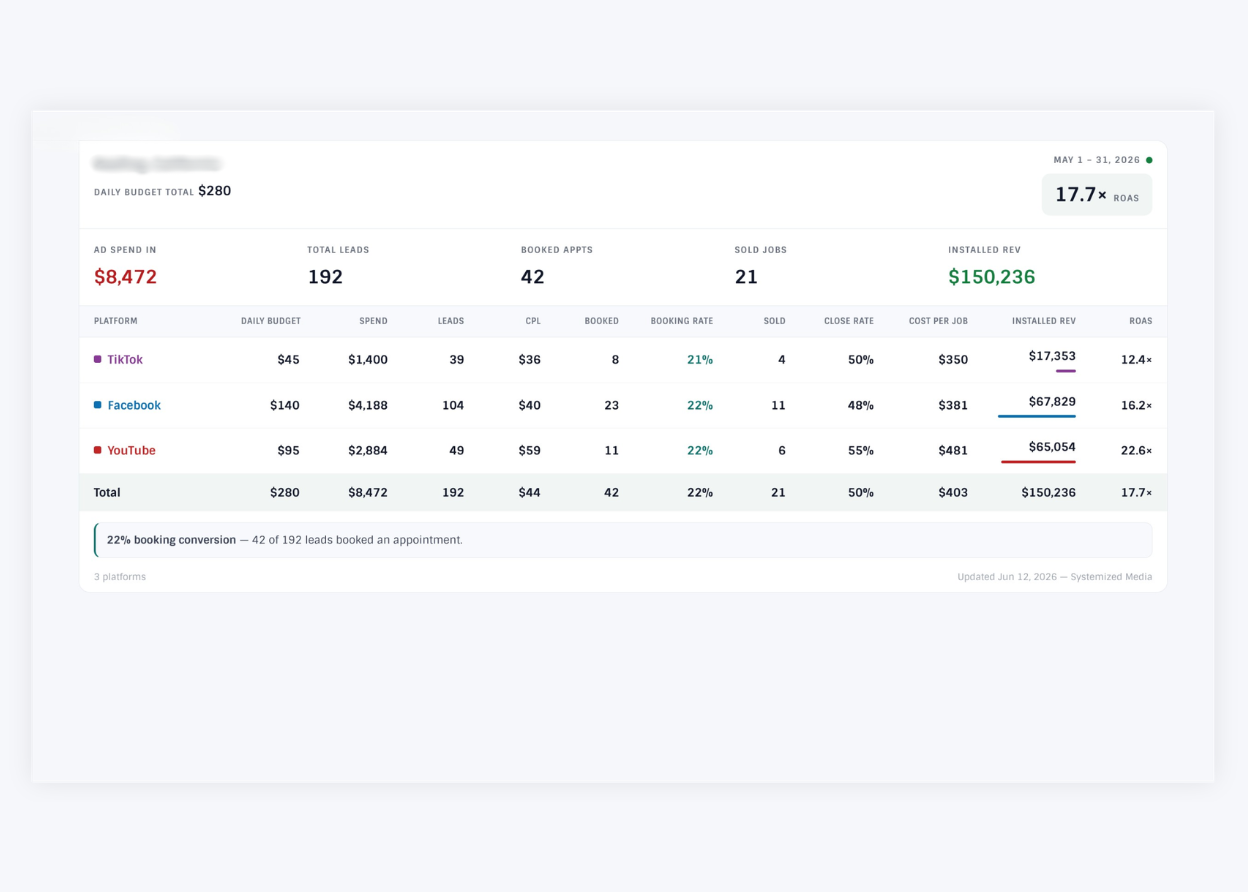This screenshot has height=892, width=1248.
Task: Click Facebook's 16.2× ROAS cell
Action: pyautogui.click(x=1137, y=405)
